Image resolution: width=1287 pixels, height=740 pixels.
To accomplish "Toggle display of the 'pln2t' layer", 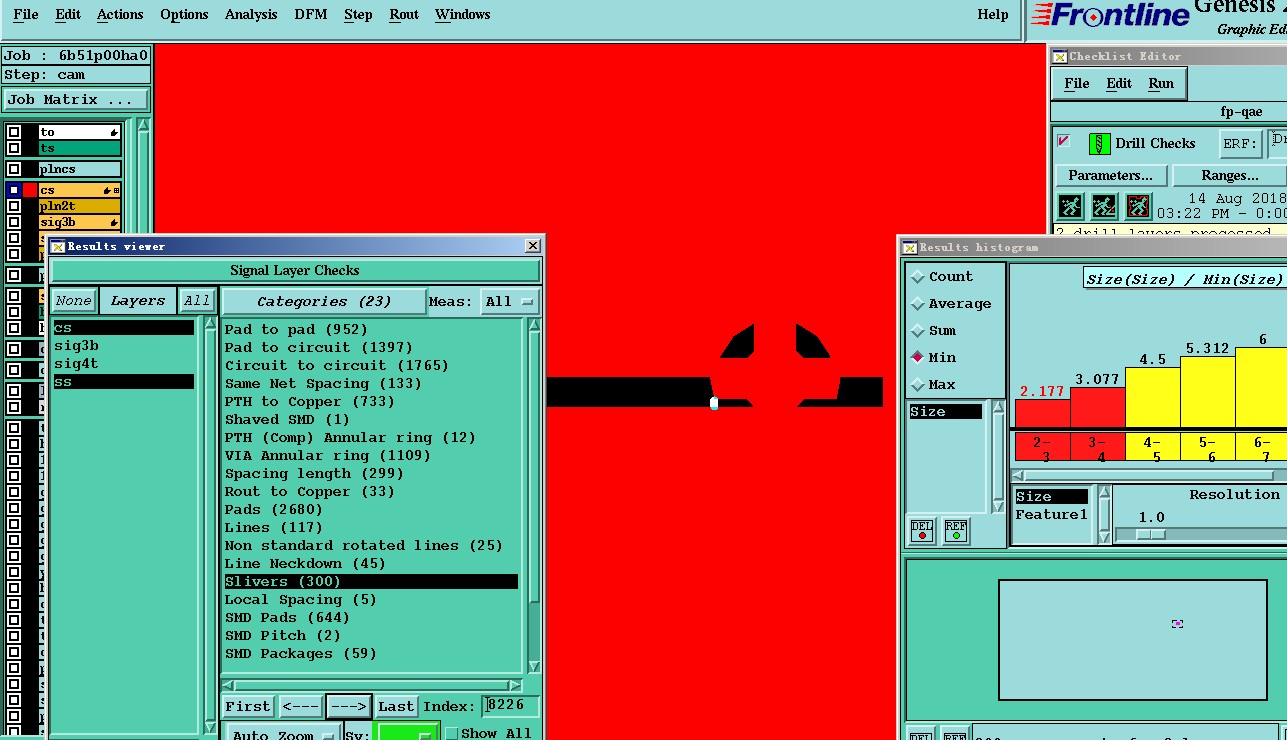I will coord(14,206).
